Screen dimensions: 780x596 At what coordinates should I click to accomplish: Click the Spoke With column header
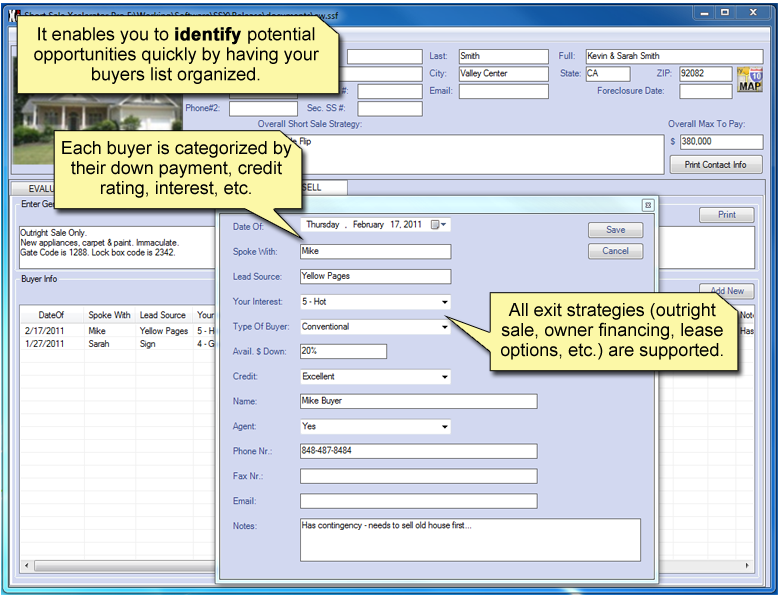tap(109, 315)
